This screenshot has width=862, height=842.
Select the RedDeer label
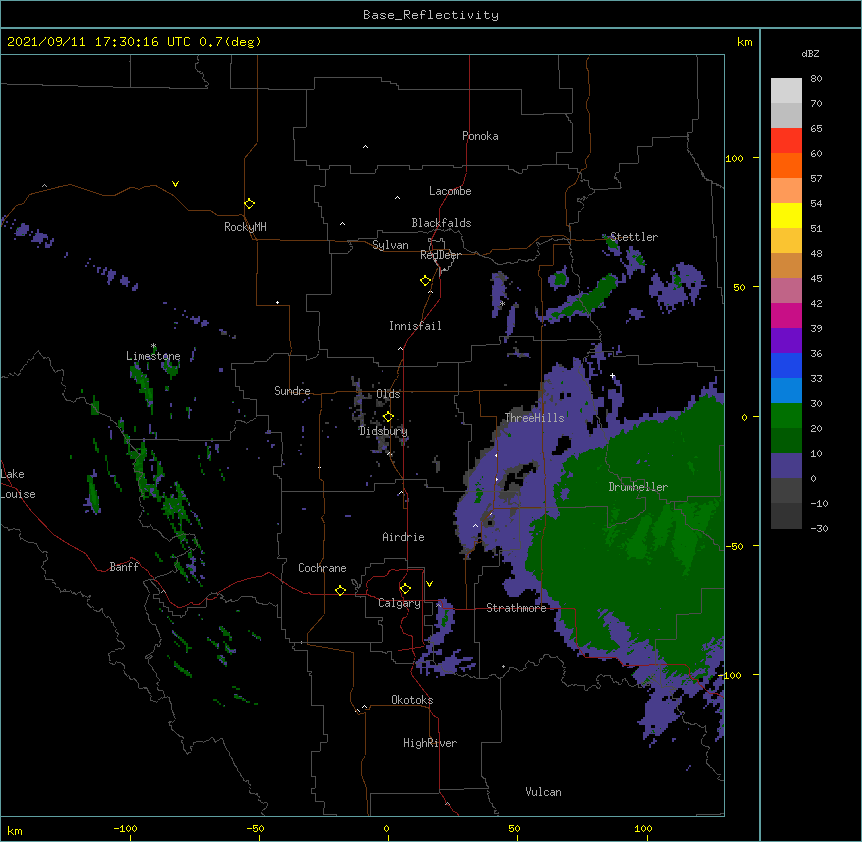point(440,255)
